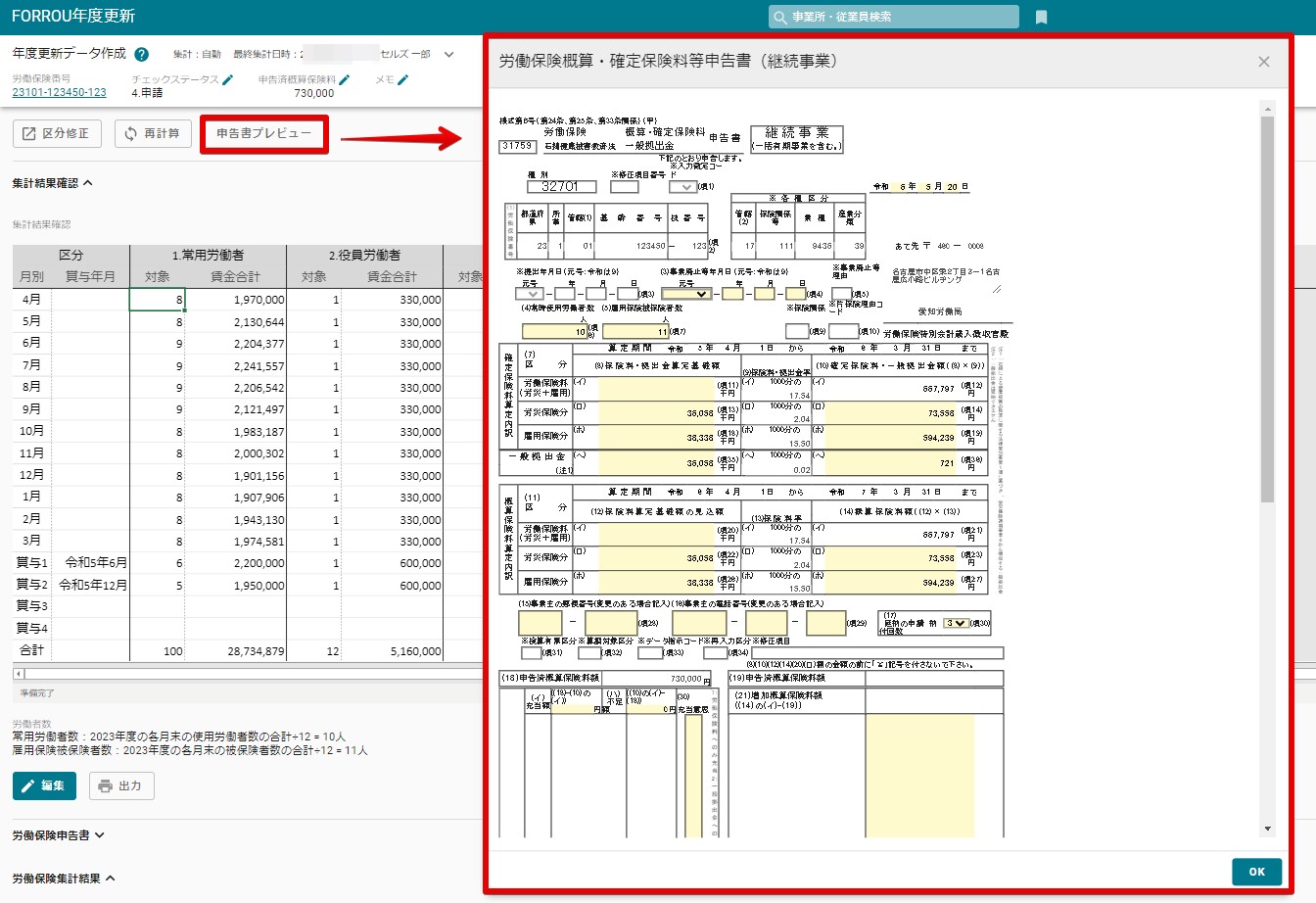Open 申告書プレビュー
The height and width of the screenshot is (903, 1316).
tap(263, 133)
